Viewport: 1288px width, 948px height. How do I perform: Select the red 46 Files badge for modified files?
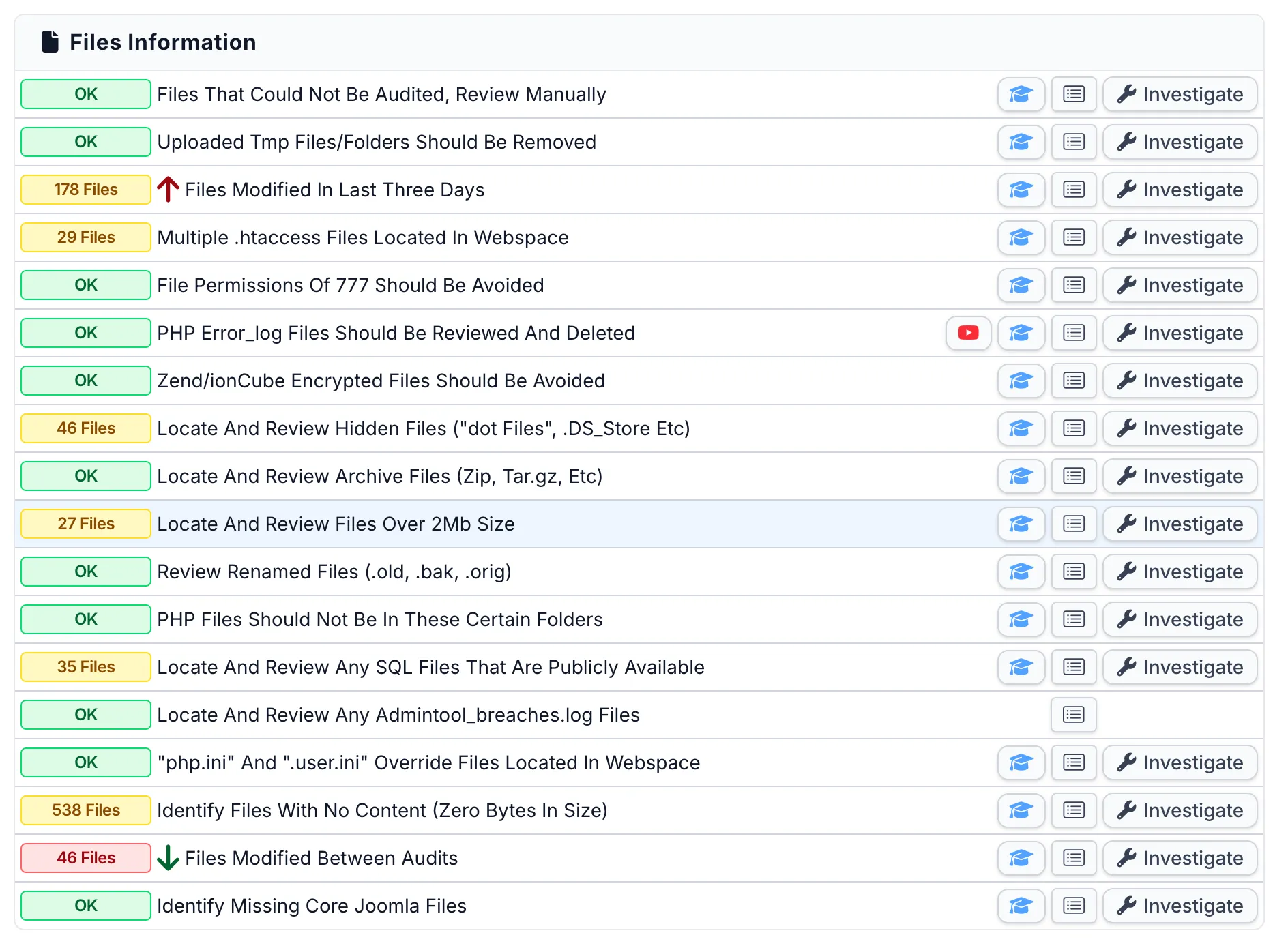pos(85,858)
